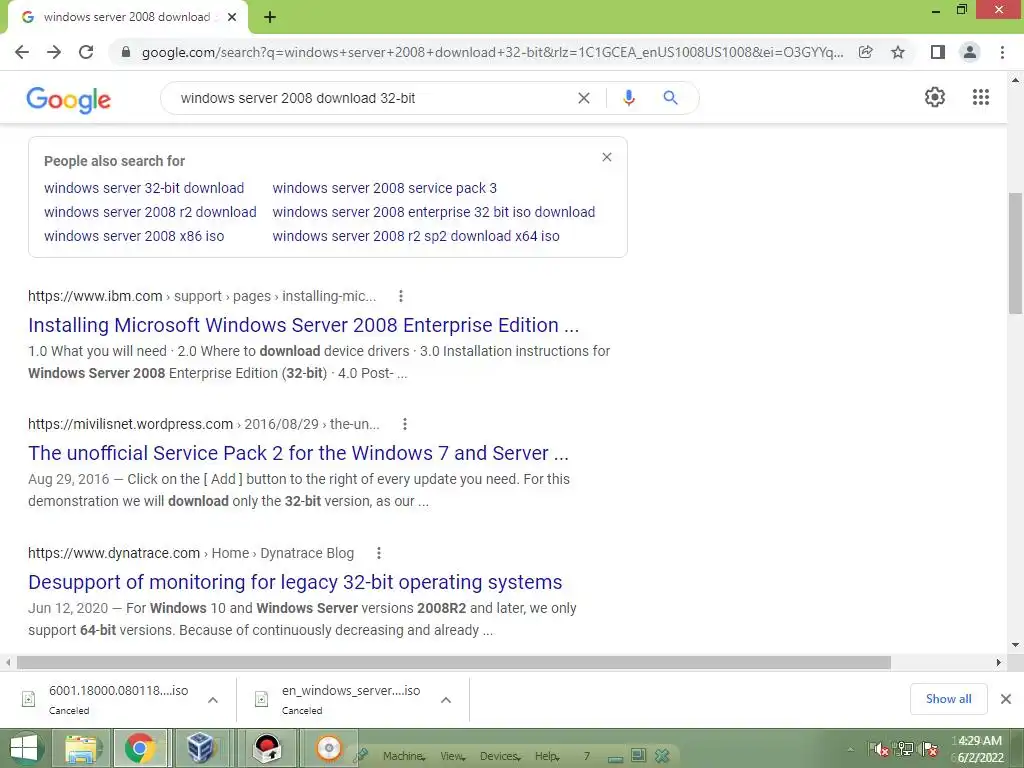
Task: Bookmark this page with star icon
Action: coord(898,52)
